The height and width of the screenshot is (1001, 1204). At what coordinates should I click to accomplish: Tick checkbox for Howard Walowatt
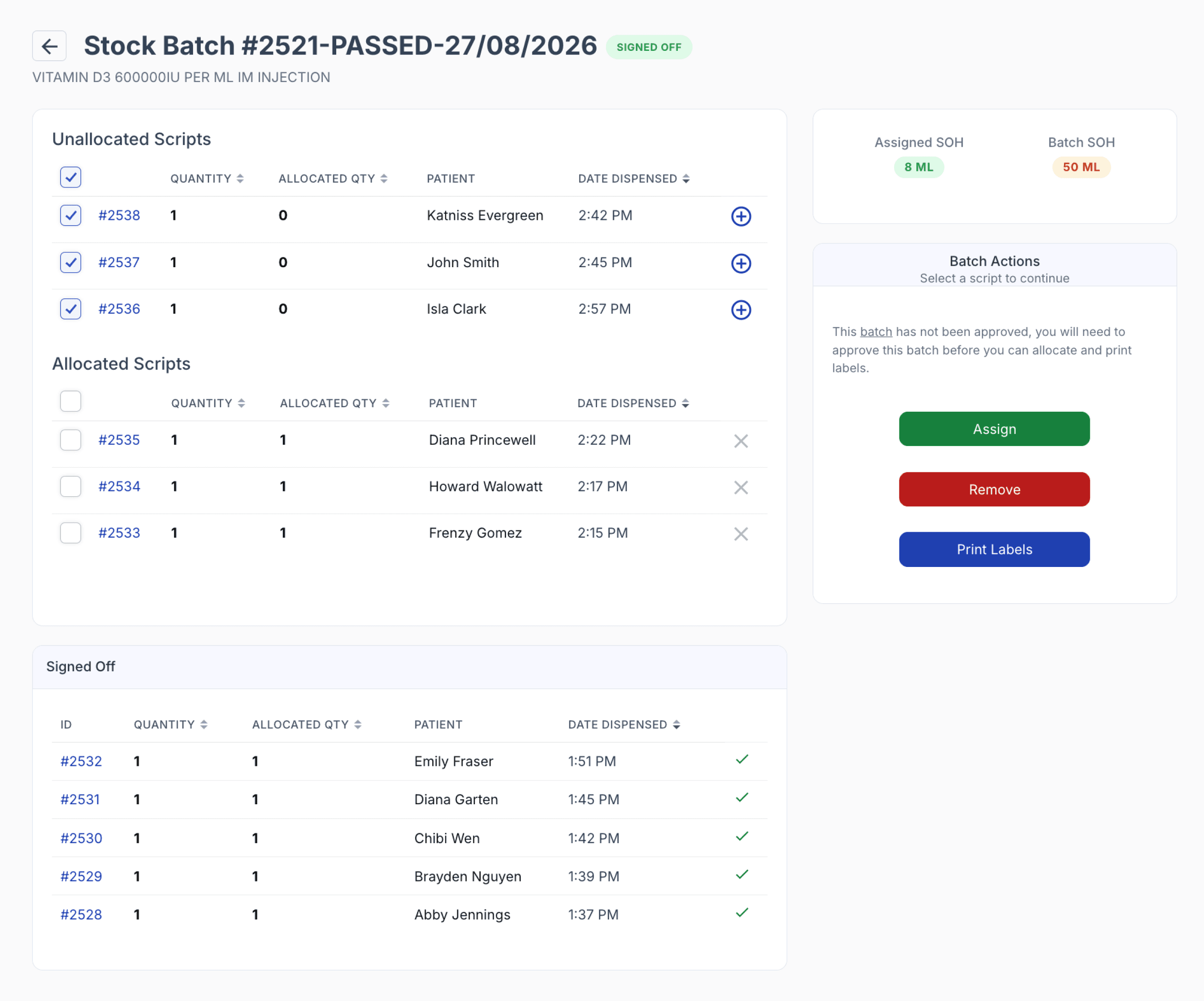[70, 487]
